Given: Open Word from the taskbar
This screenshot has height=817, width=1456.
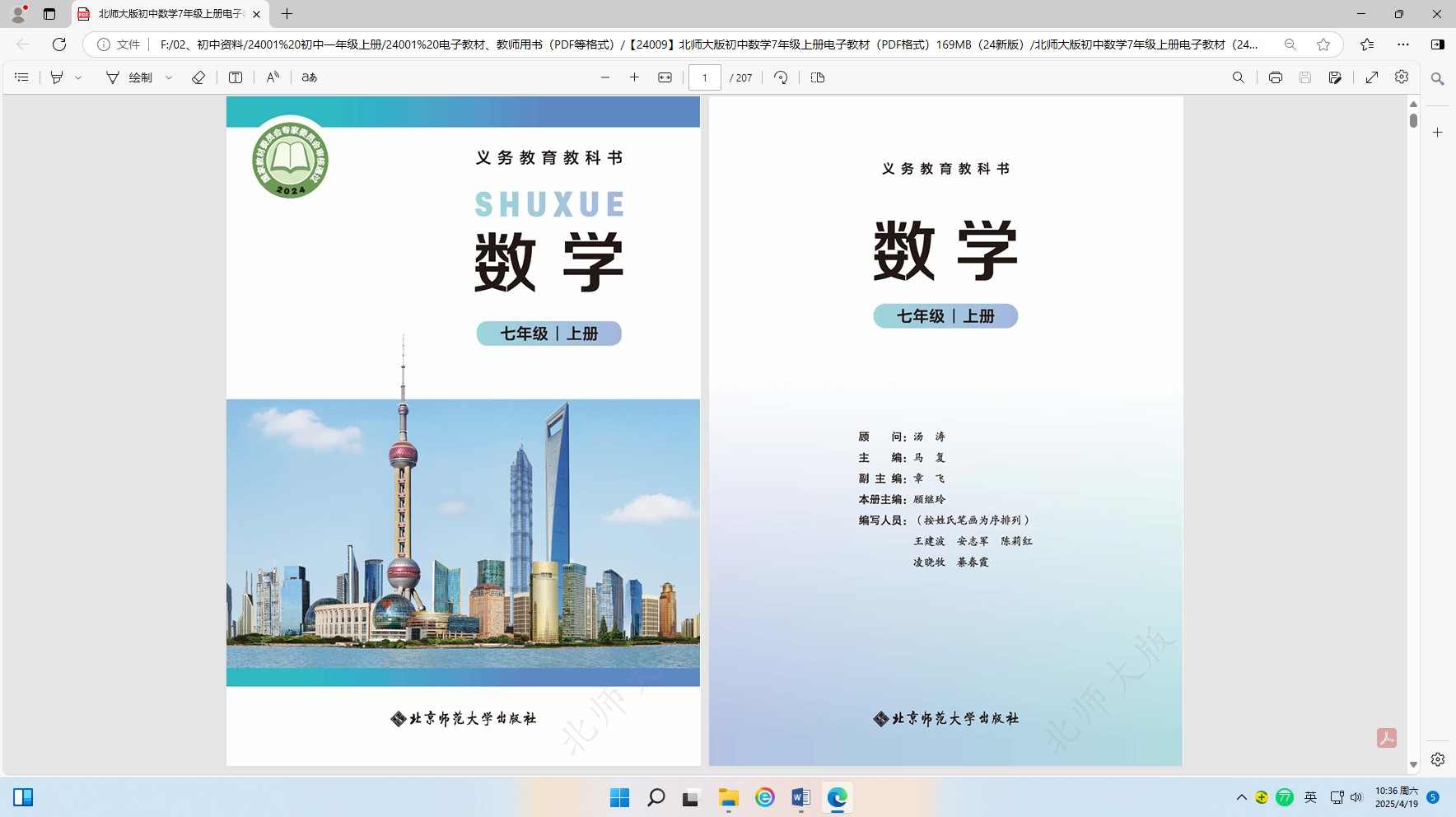Looking at the screenshot, I should pyautogui.click(x=800, y=797).
